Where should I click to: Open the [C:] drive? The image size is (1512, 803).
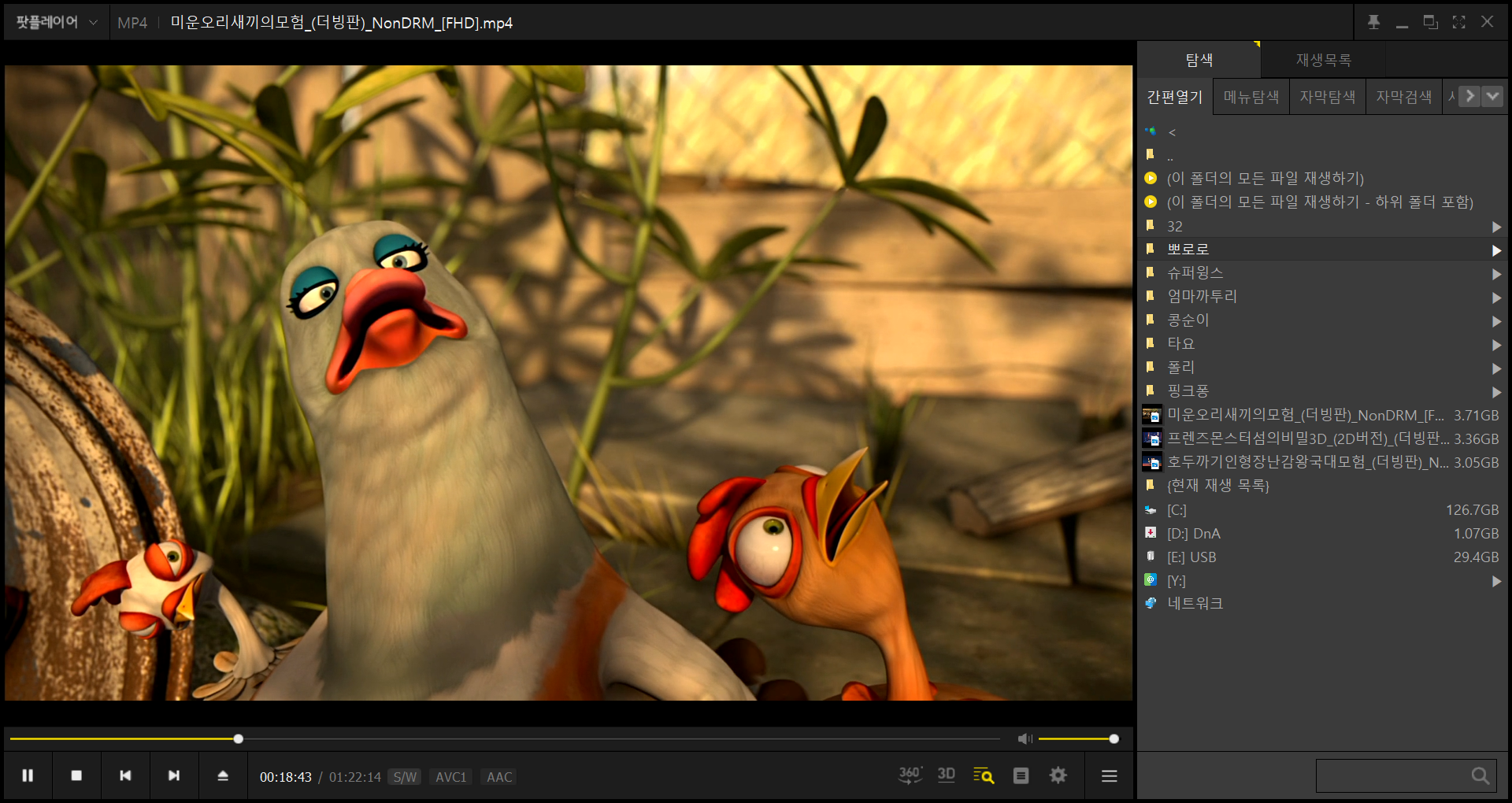[x=1323, y=510]
